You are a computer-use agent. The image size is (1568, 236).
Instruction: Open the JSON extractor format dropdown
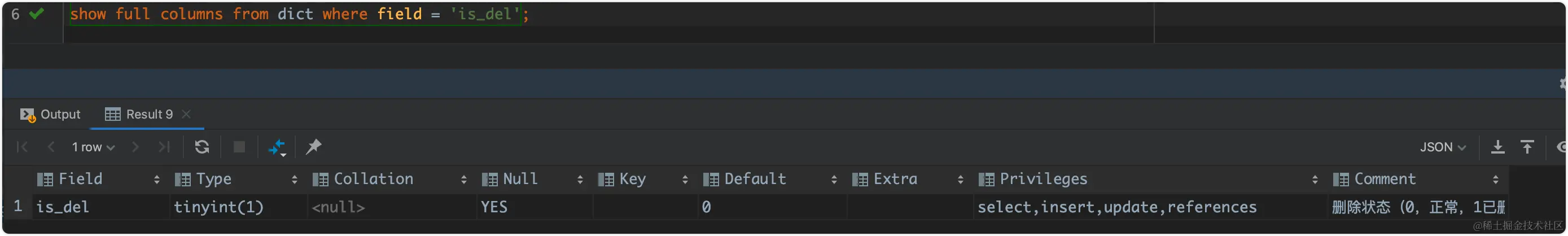(x=1443, y=147)
